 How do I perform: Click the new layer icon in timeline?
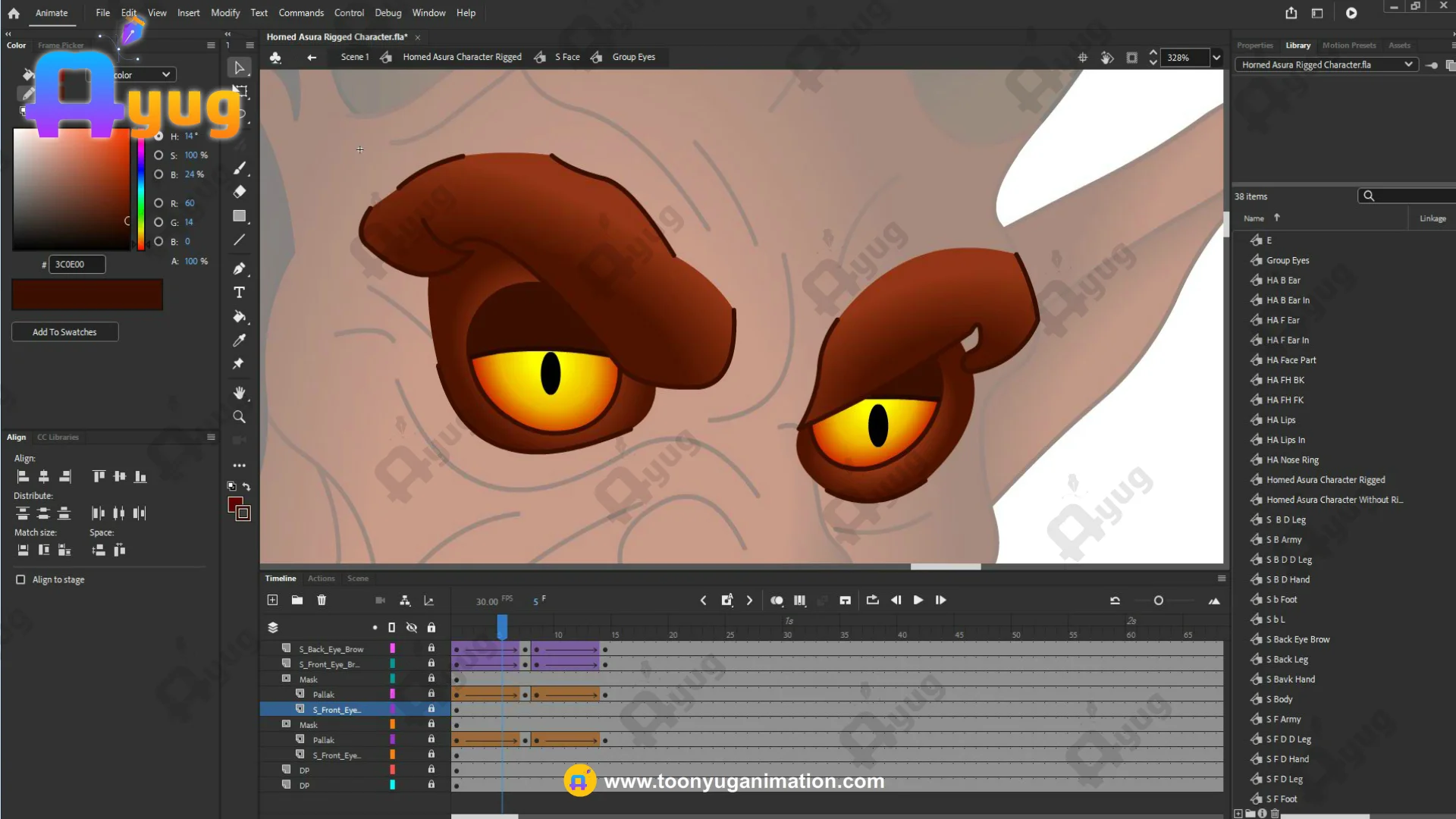(272, 600)
